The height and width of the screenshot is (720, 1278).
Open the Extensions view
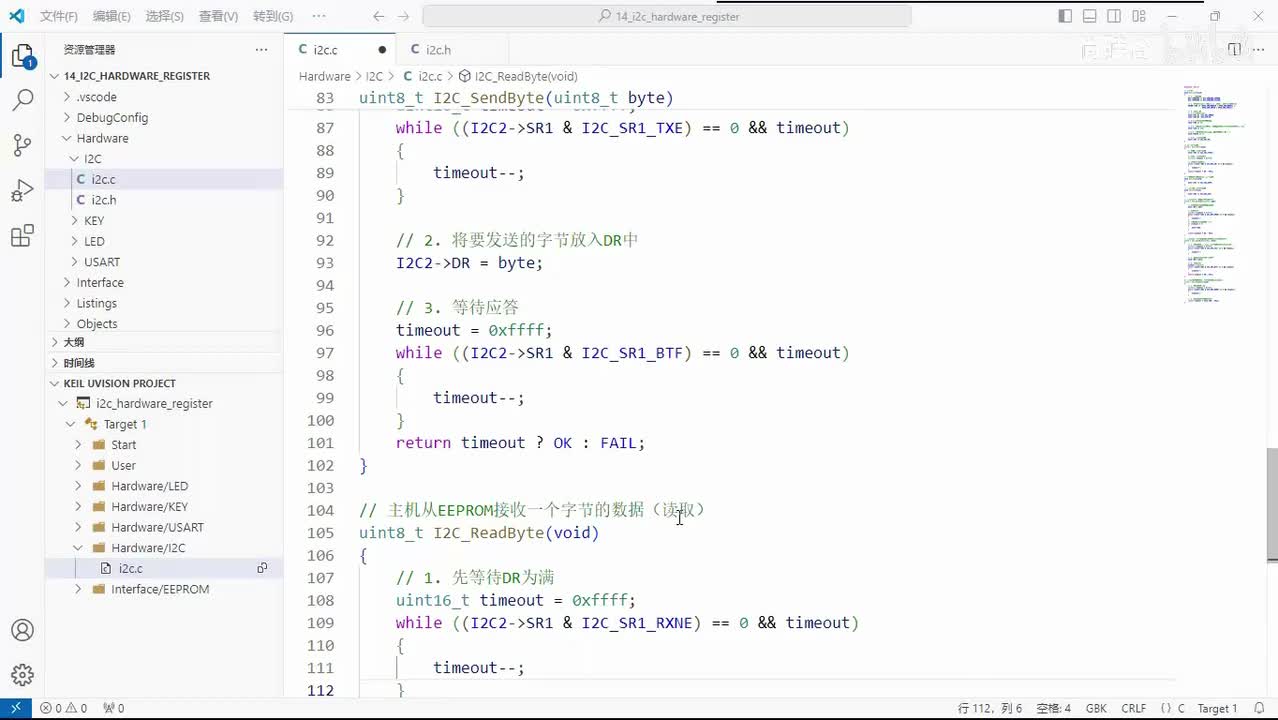(22, 236)
